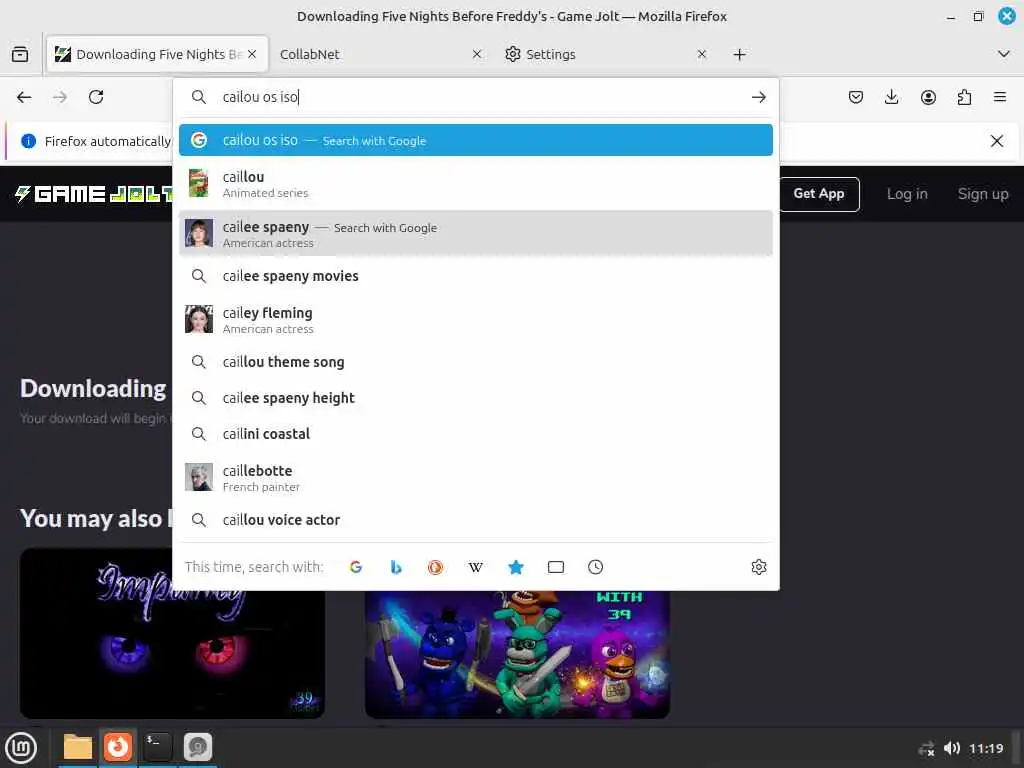
Task: Go back to the previous page
Action: [x=24, y=97]
